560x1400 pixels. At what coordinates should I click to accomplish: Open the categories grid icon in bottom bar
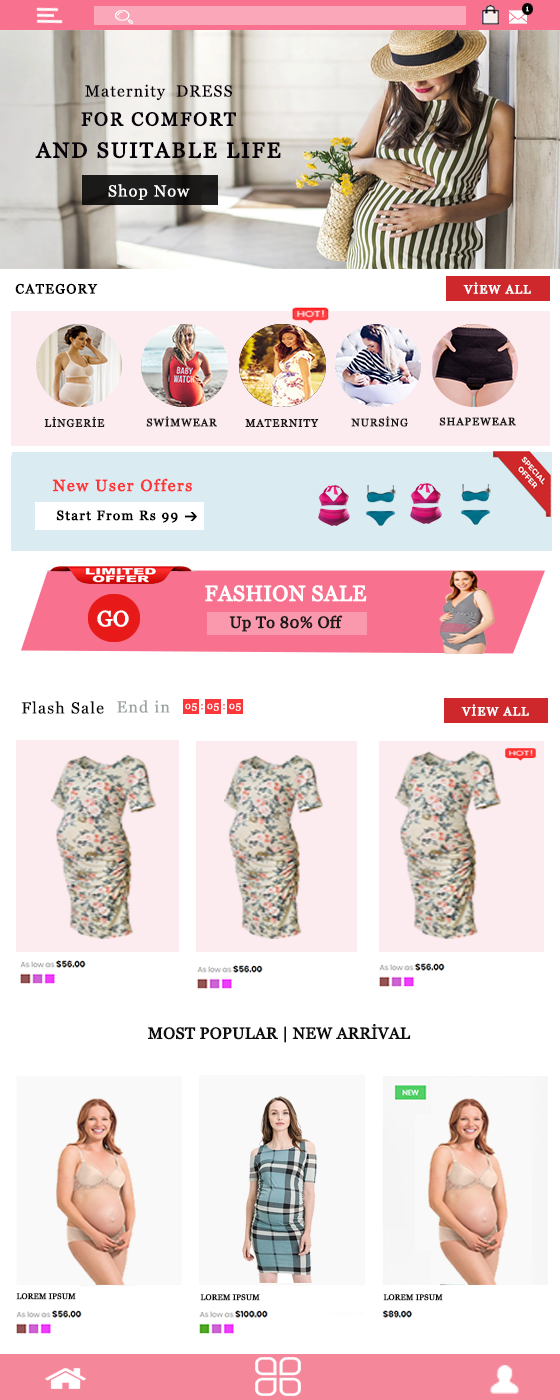coord(278,1376)
